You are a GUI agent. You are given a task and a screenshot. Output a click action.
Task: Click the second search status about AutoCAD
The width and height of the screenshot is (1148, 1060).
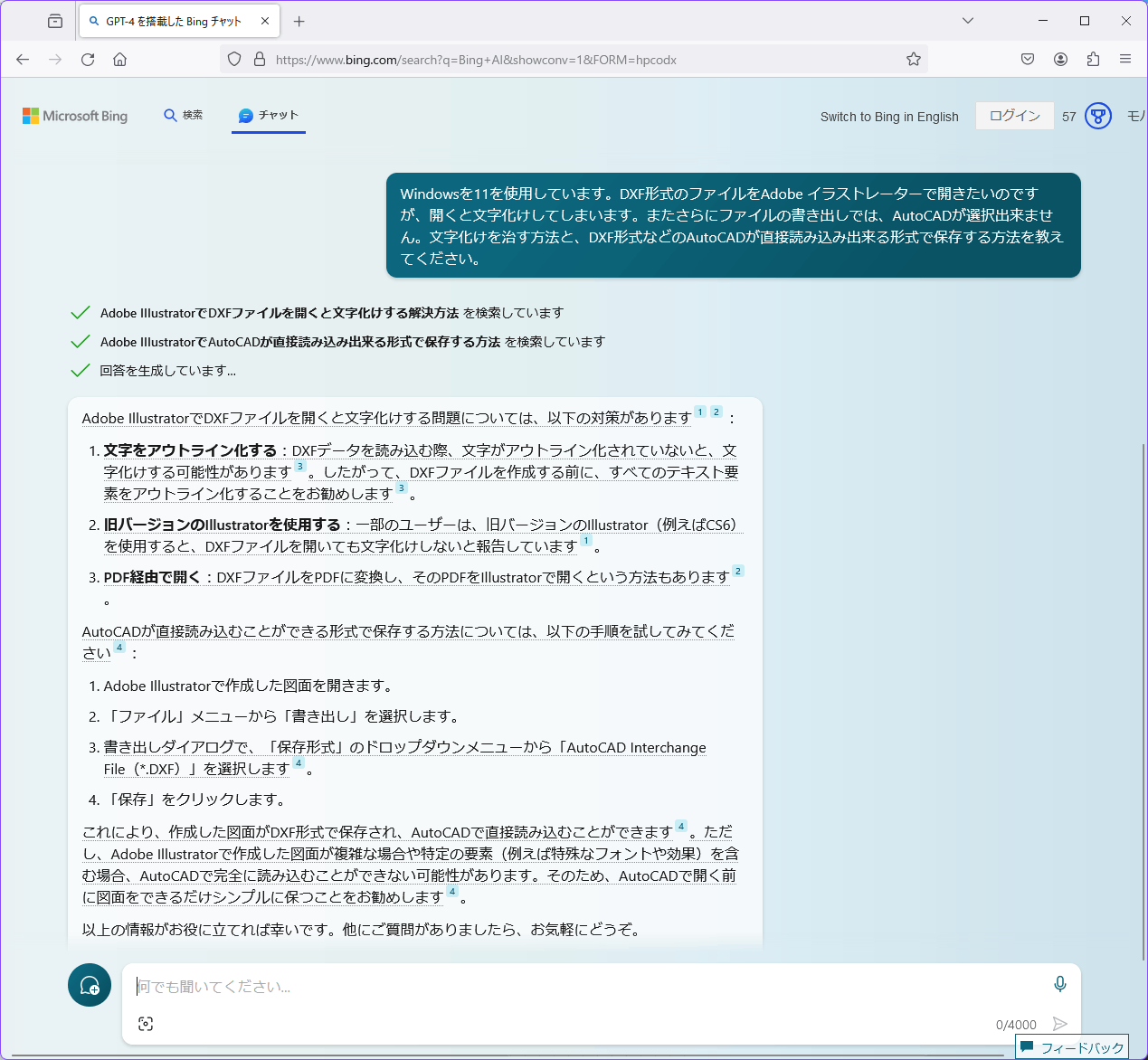tap(353, 342)
